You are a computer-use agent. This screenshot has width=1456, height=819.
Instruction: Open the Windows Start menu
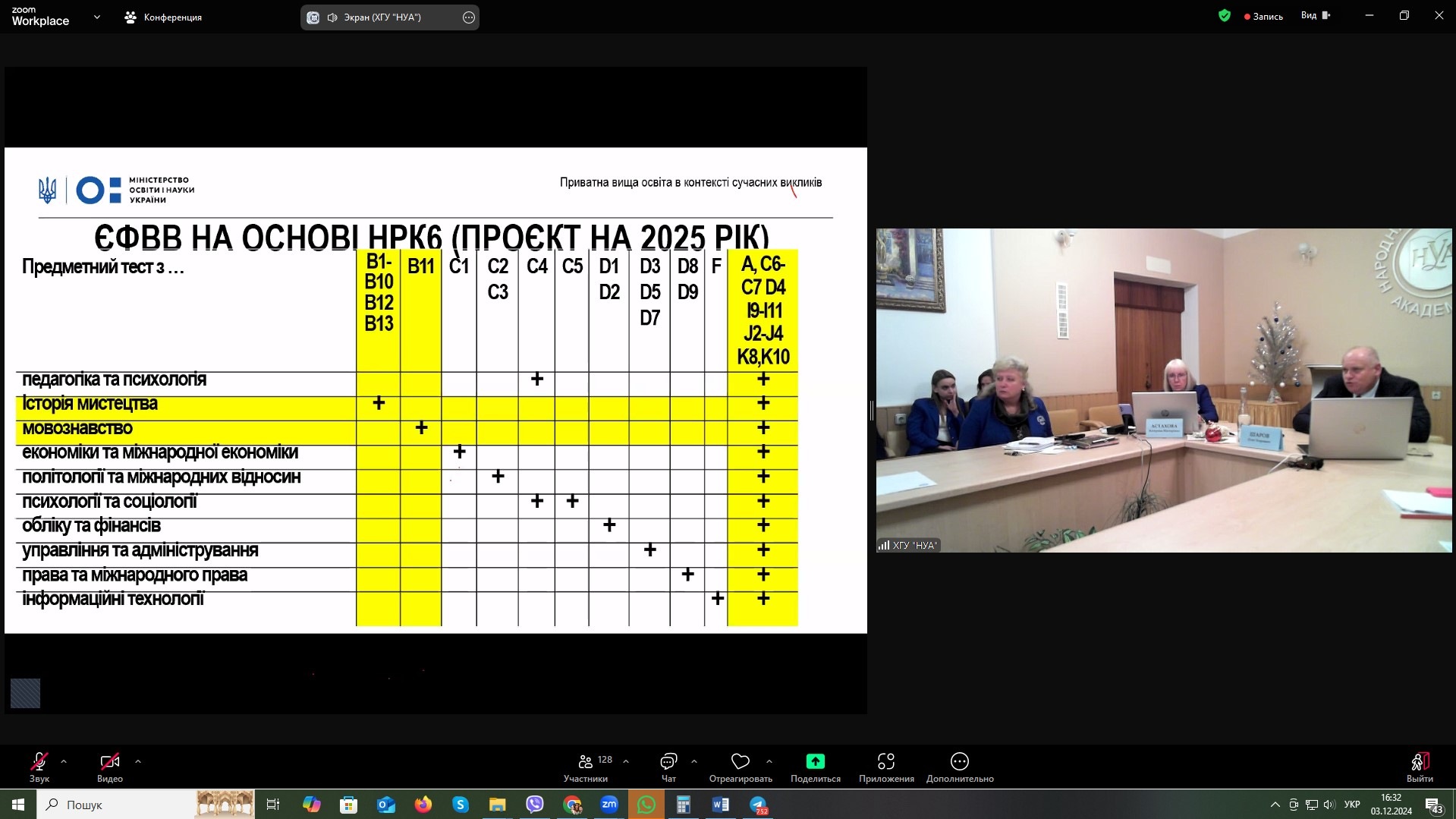pos(18,805)
